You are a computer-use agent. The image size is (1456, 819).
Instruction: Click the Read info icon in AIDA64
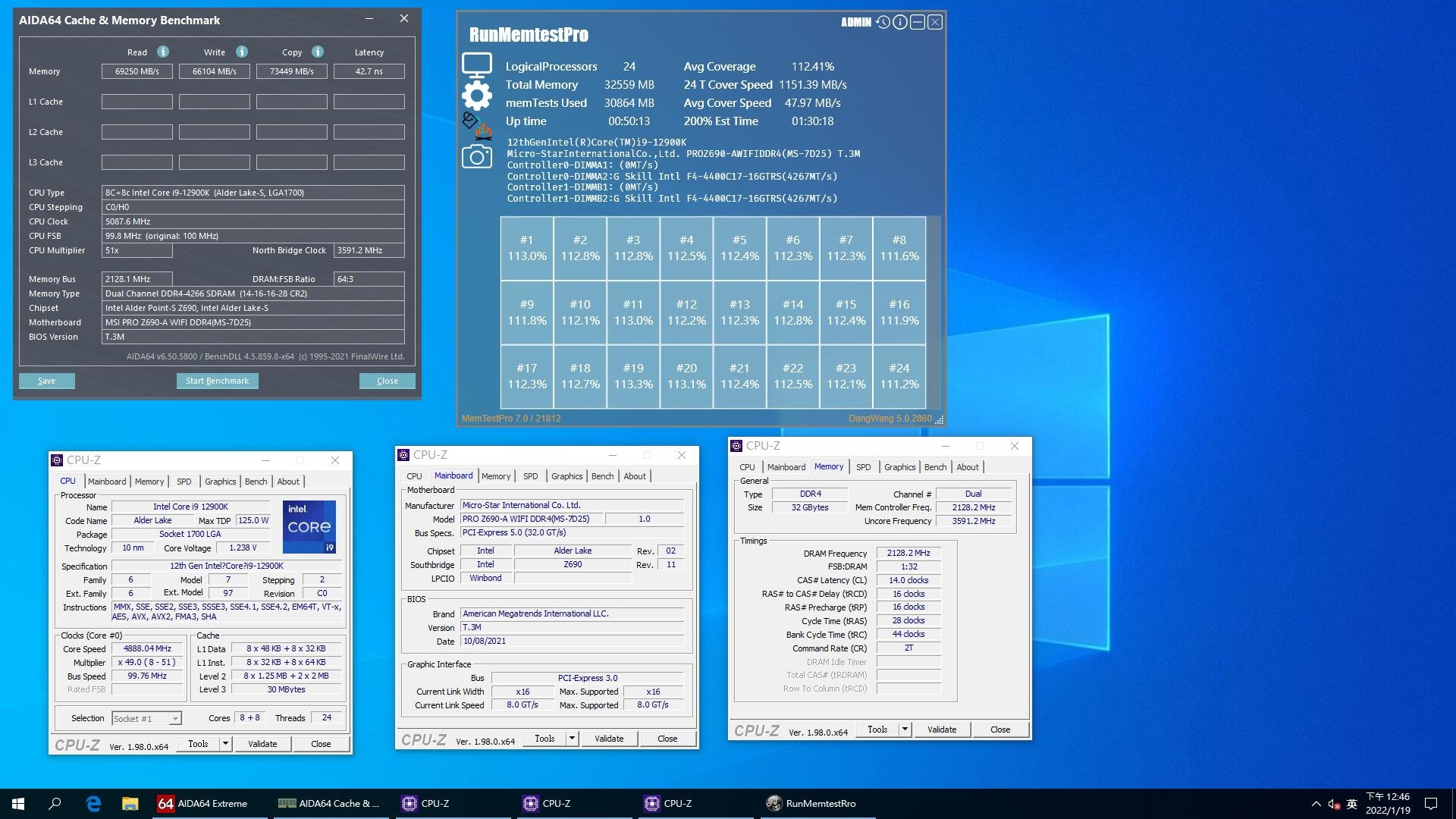tap(163, 52)
